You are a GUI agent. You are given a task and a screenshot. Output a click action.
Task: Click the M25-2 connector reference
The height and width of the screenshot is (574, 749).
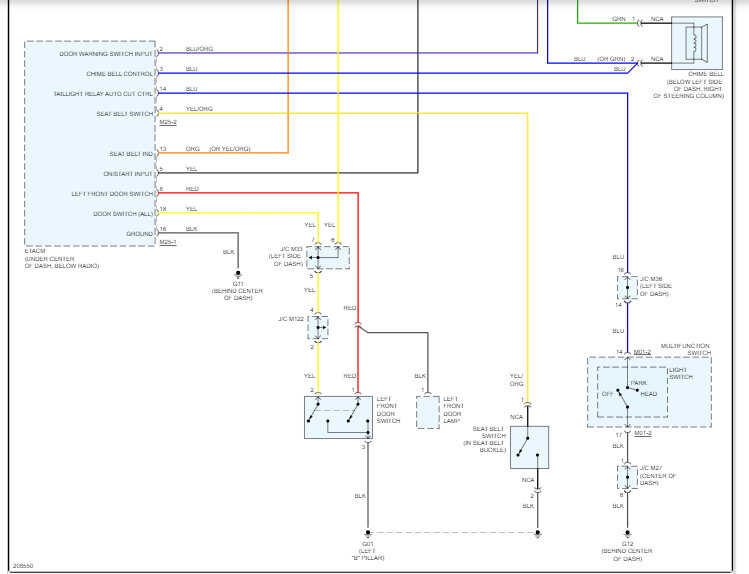coord(168,122)
